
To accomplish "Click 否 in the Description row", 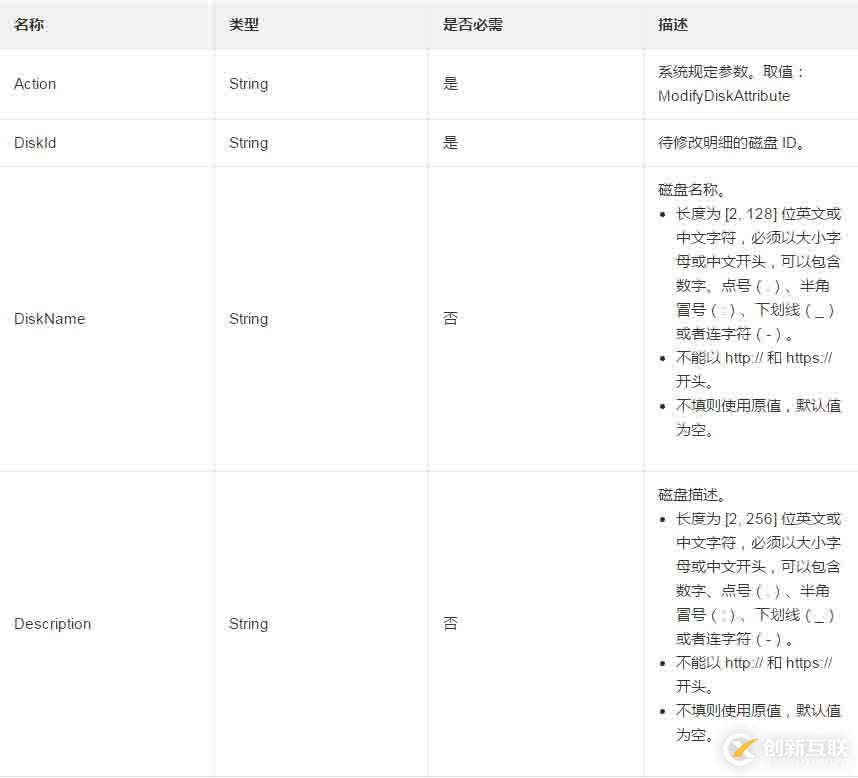I will click(x=450, y=623).
